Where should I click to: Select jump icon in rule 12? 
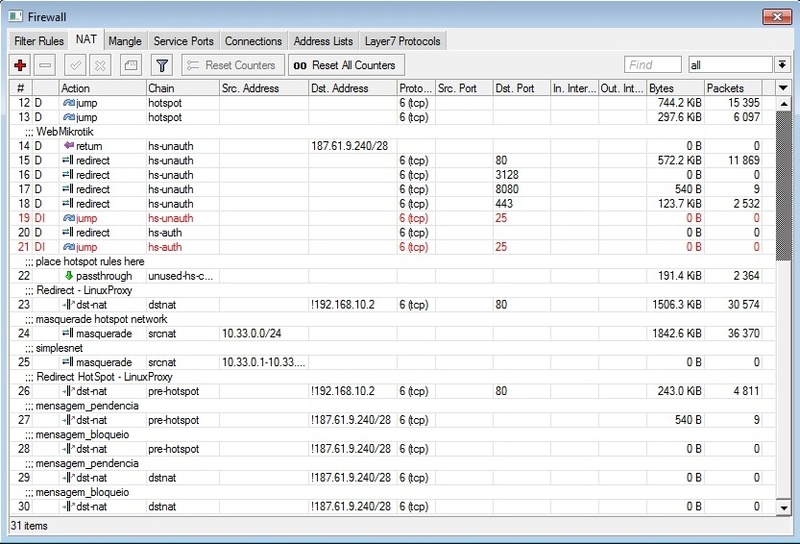(68, 103)
